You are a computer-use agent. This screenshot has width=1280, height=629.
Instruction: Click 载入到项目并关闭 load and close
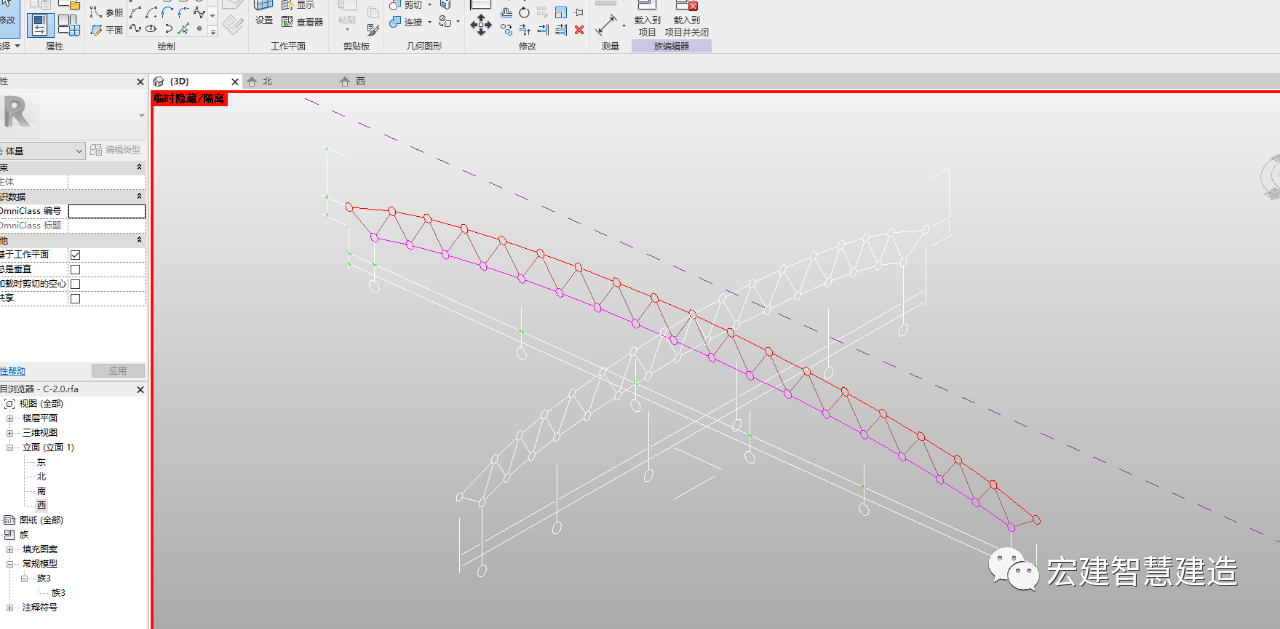[x=687, y=20]
